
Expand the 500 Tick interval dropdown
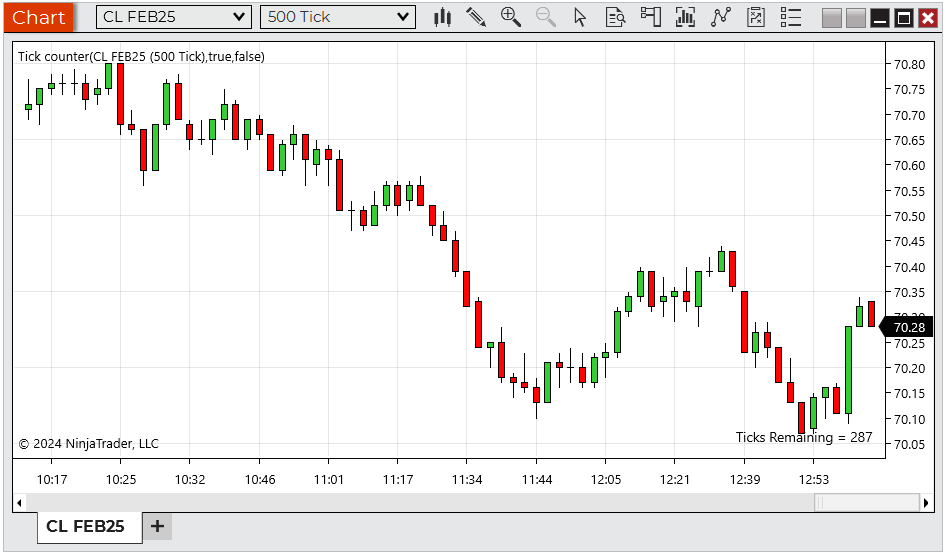pyautogui.click(x=338, y=17)
